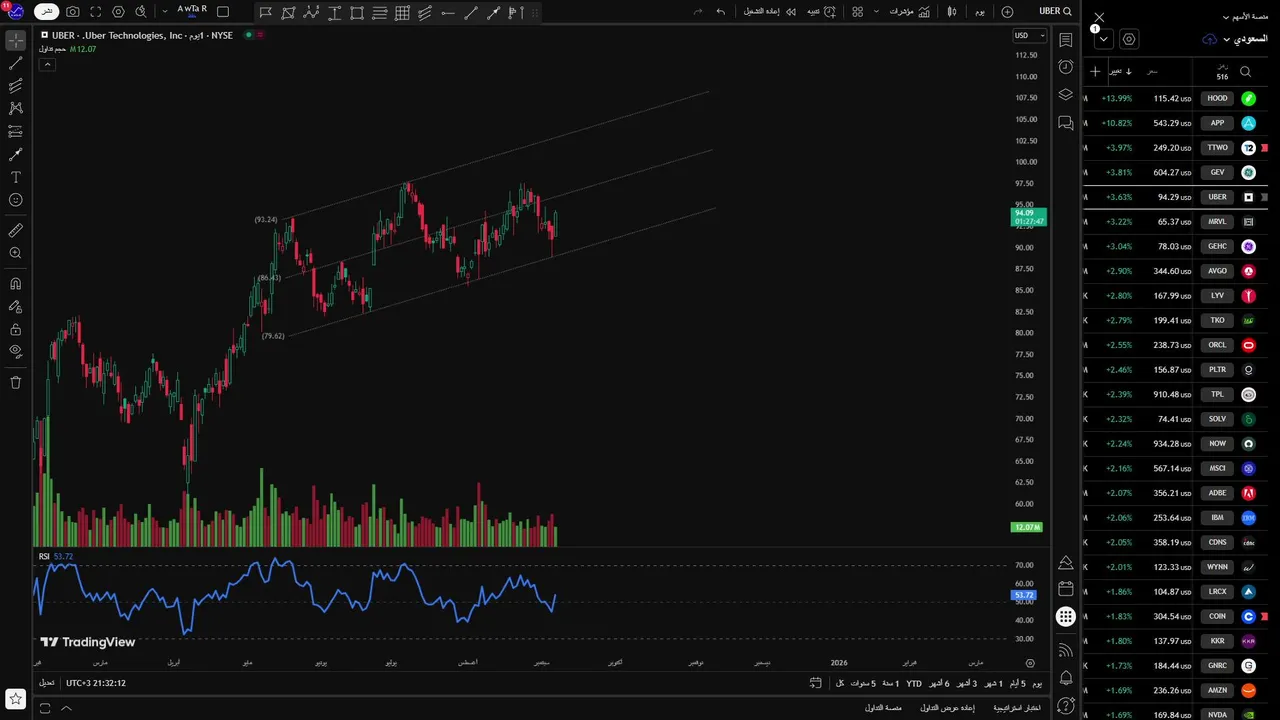Open the forecasting and measurement tools

point(16,131)
